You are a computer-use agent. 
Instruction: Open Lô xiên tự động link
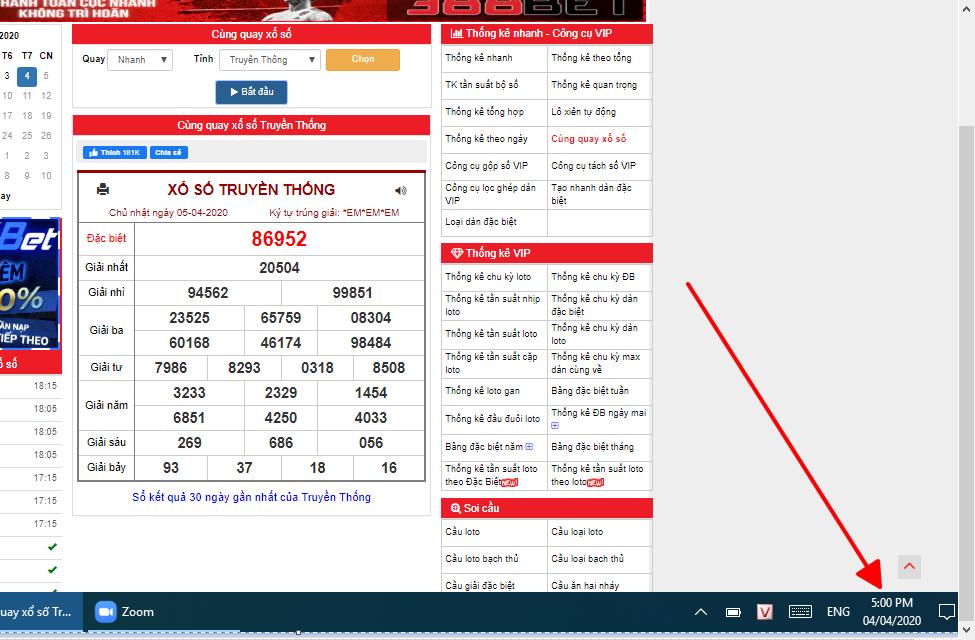coord(583,112)
